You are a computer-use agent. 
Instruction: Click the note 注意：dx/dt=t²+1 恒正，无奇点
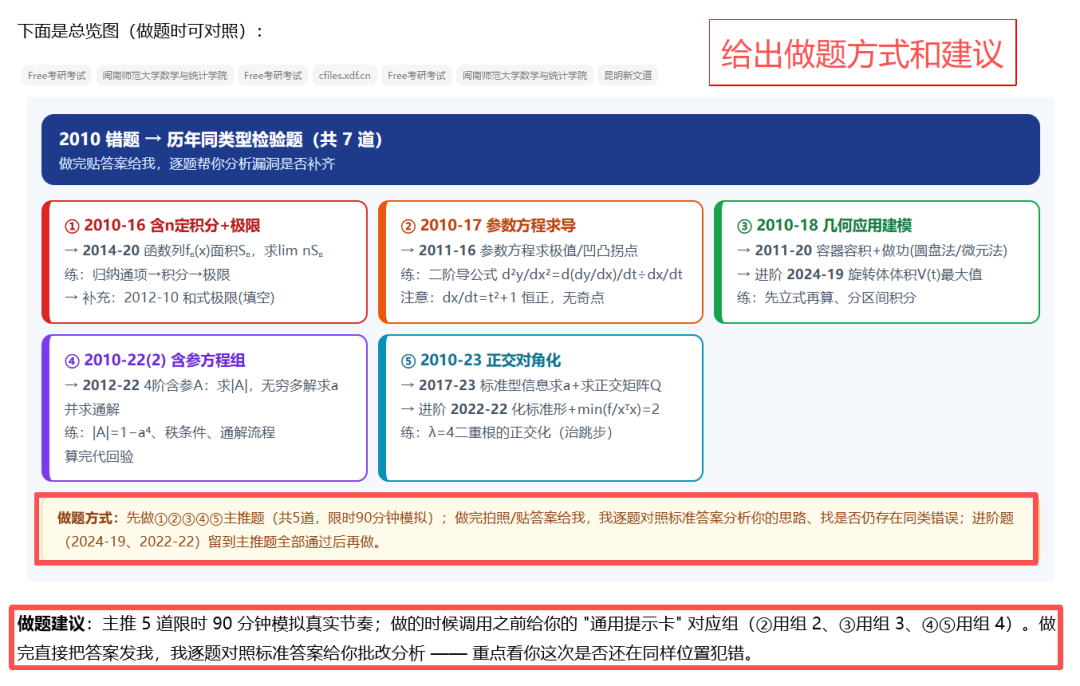click(503, 298)
